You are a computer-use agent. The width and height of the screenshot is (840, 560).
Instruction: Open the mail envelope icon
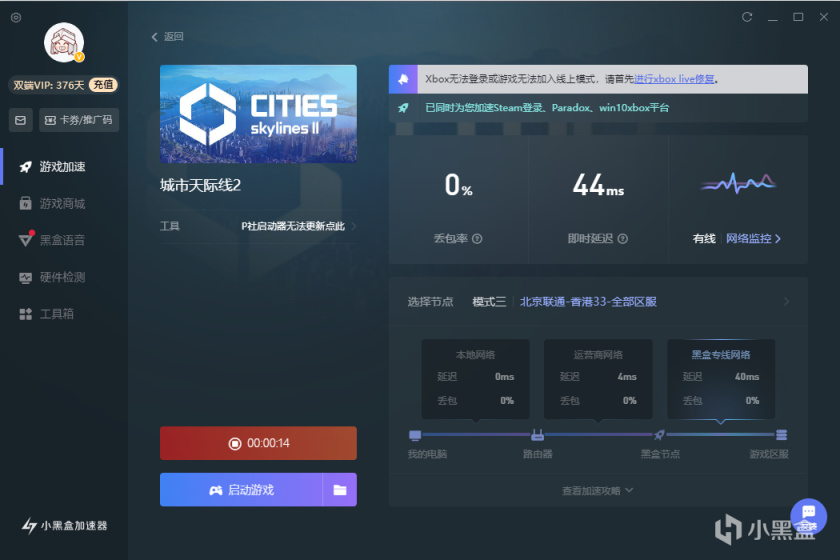click(x=20, y=120)
